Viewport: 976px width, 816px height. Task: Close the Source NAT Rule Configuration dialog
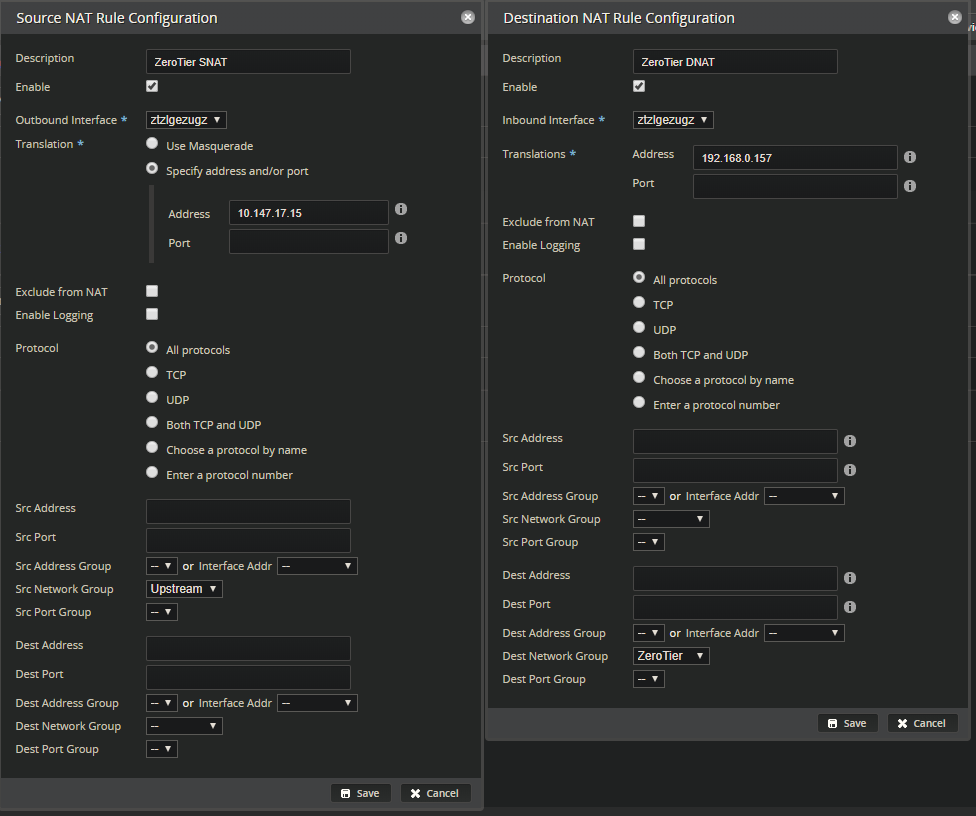pos(468,17)
